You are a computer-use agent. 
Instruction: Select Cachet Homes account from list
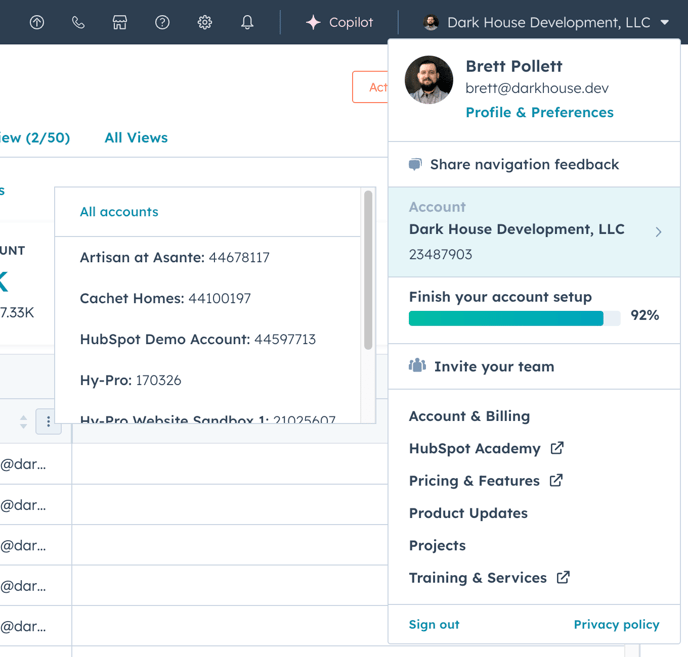click(x=165, y=298)
